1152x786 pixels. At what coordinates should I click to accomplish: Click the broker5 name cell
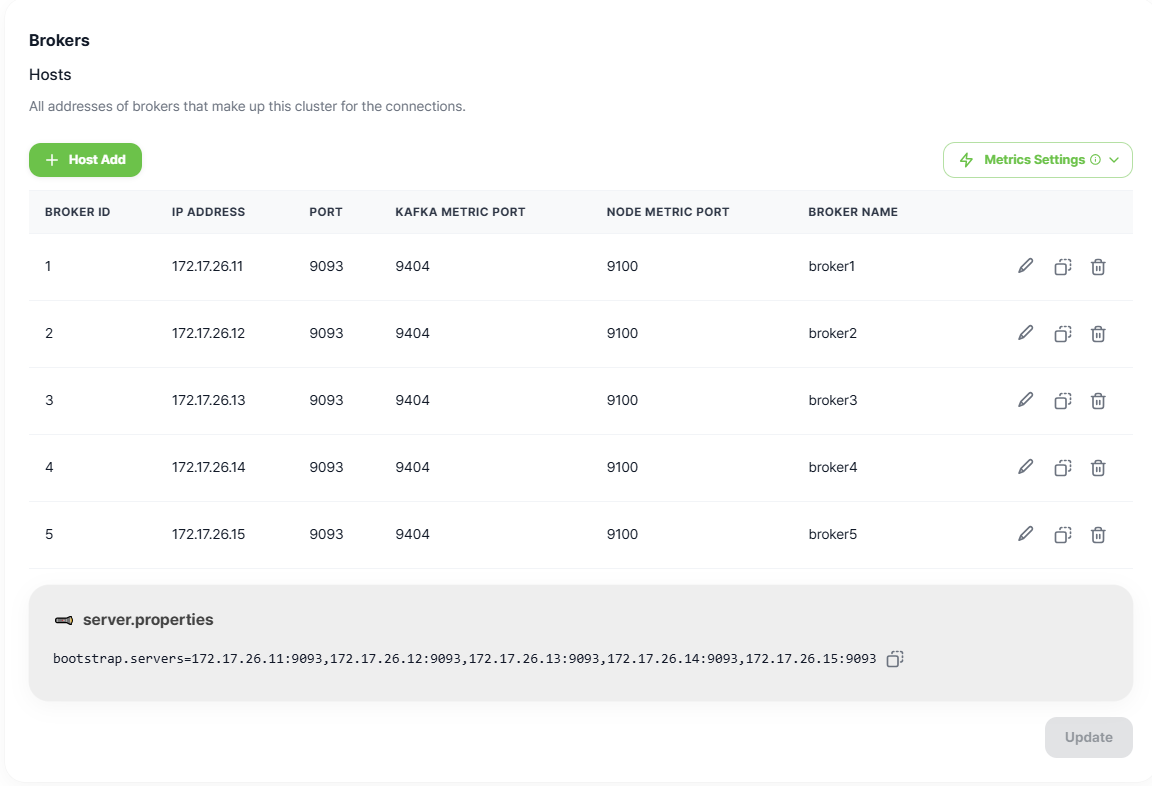832,533
